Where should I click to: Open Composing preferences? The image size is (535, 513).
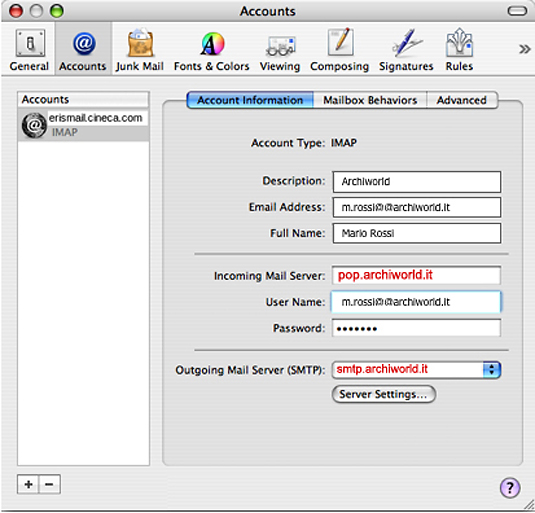pos(339,50)
